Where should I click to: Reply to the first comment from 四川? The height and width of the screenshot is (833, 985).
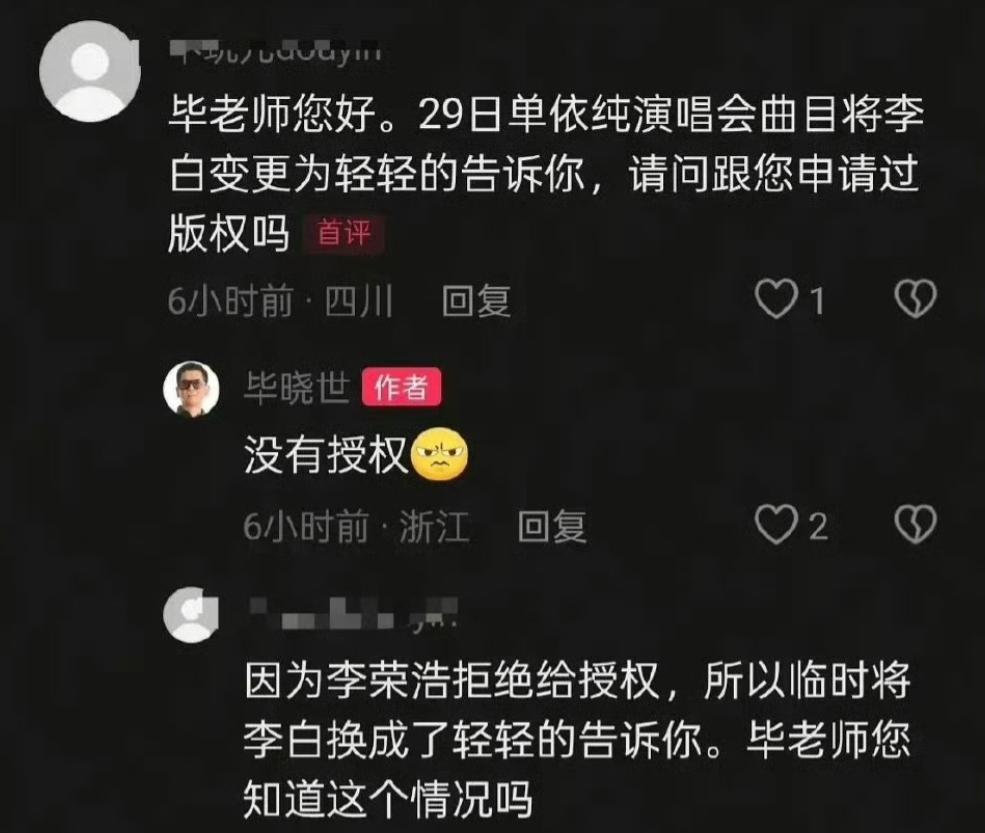tap(476, 300)
